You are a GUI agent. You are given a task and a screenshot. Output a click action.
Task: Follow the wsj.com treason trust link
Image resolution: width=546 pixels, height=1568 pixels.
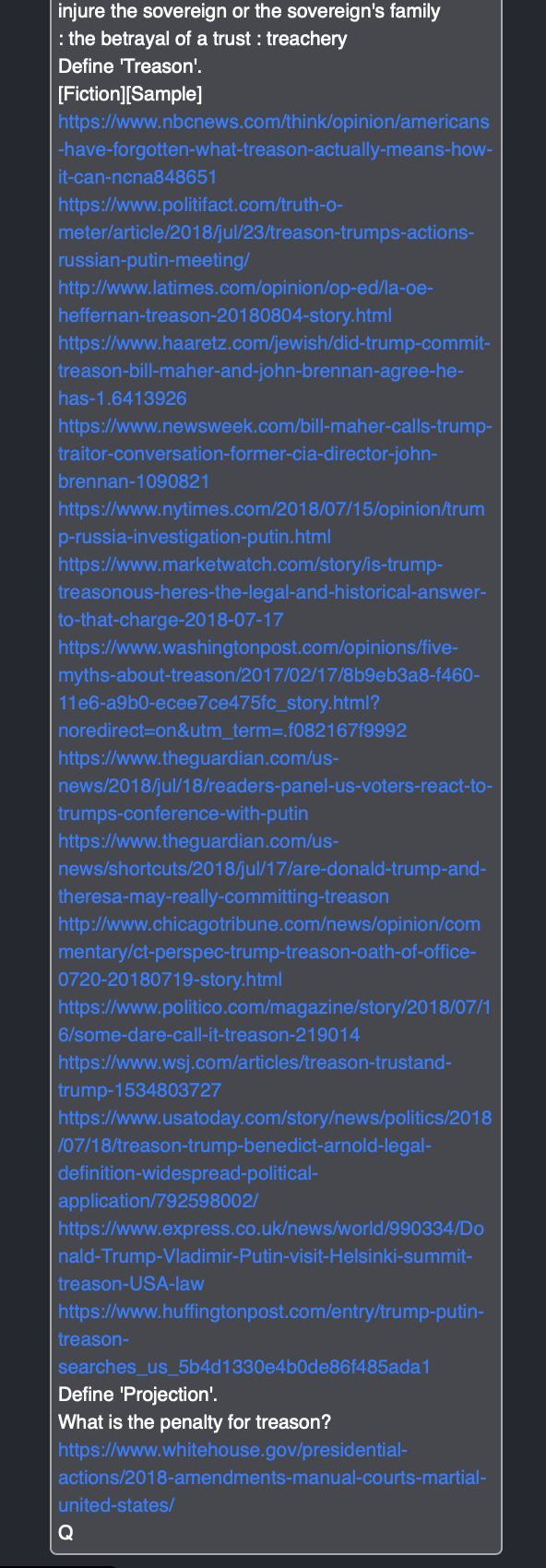point(255,1076)
